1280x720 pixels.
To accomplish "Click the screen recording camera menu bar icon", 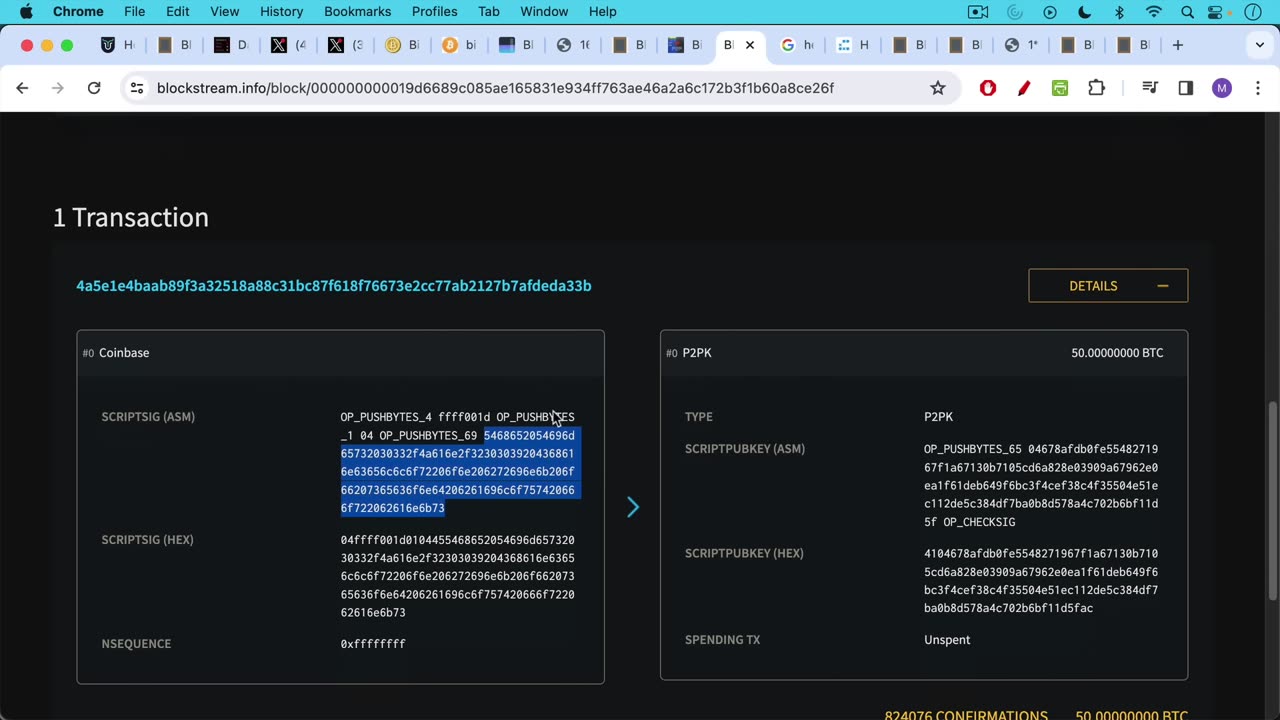I will [x=978, y=11].
